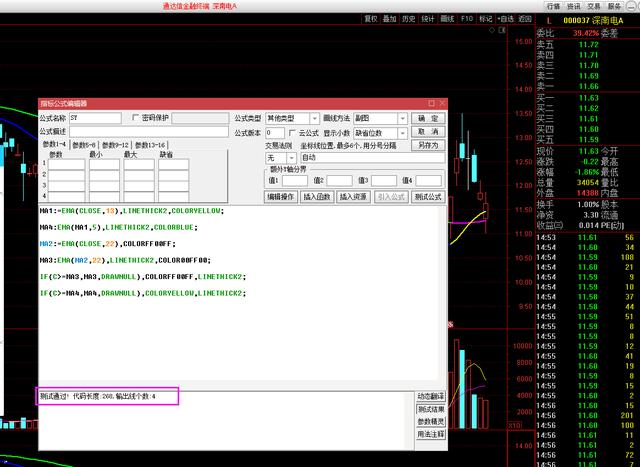Click the 插入资源 button
The height and width of the screenshot is (467, 640).
[353, 197]
